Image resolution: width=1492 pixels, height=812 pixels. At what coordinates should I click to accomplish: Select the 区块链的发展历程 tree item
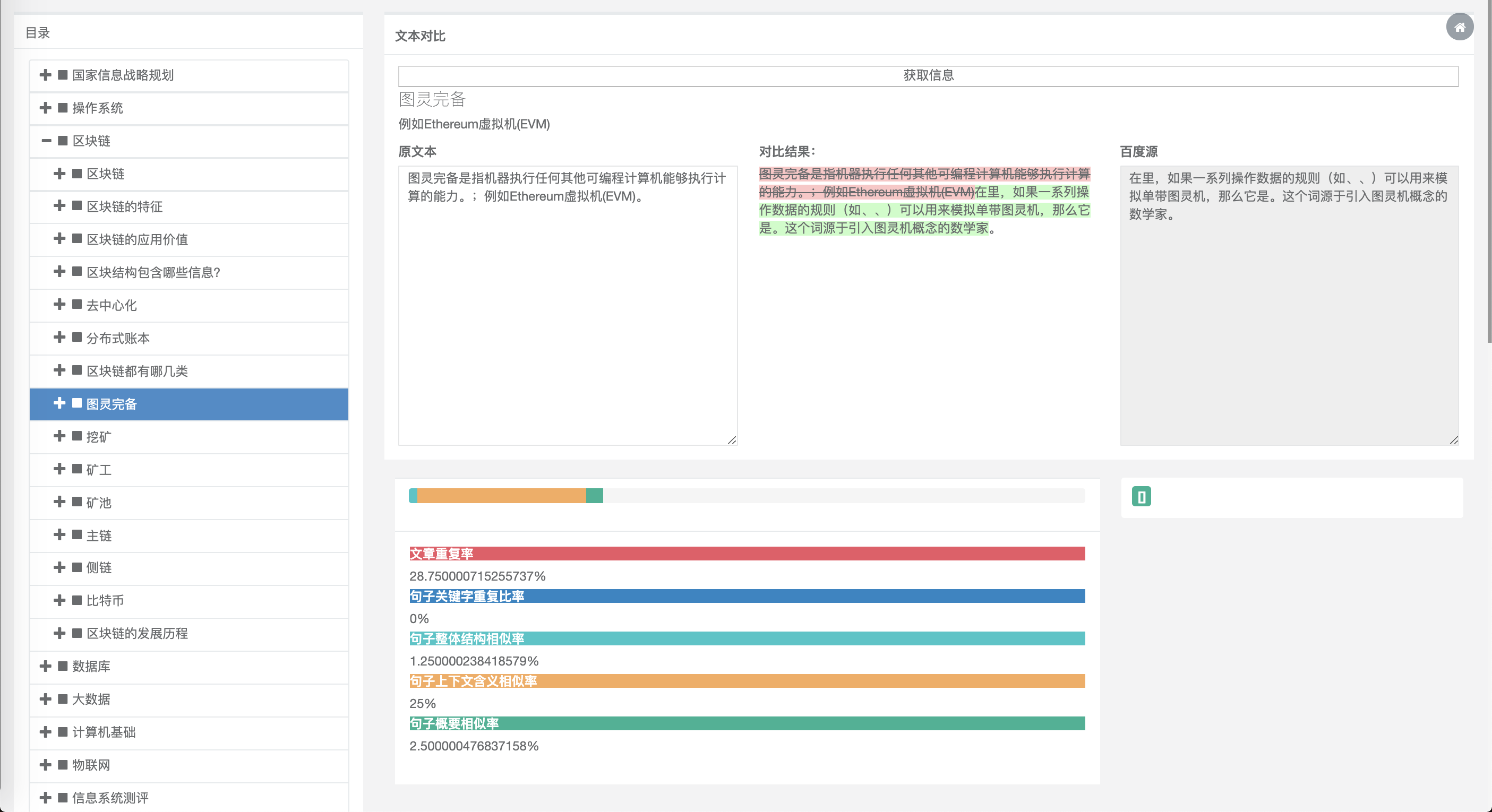[x=189, y=633]
